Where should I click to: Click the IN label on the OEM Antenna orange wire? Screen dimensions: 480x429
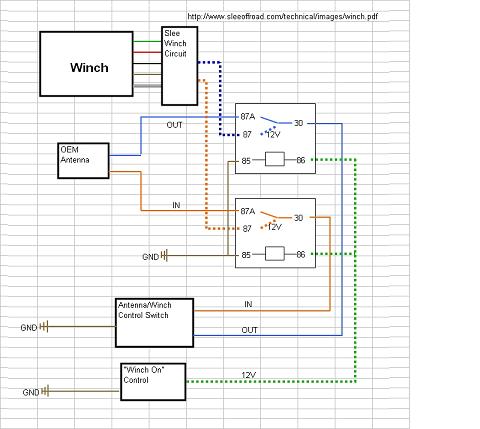click(x=176, y=205)
